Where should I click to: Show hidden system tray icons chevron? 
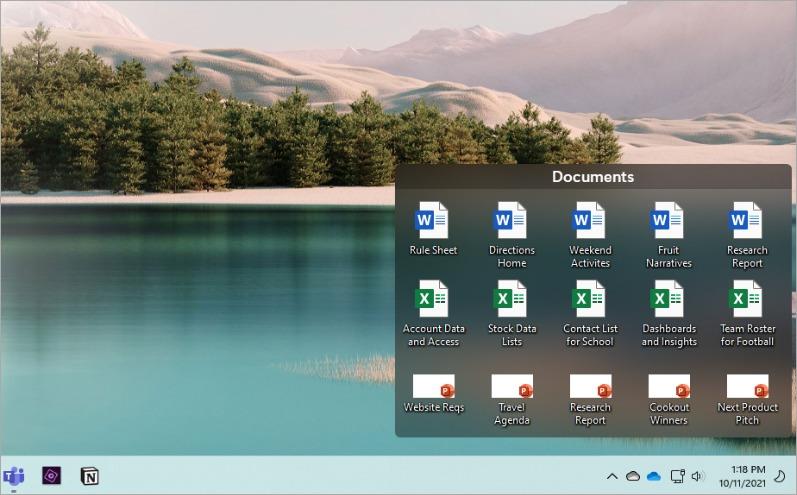pos(612,476)
